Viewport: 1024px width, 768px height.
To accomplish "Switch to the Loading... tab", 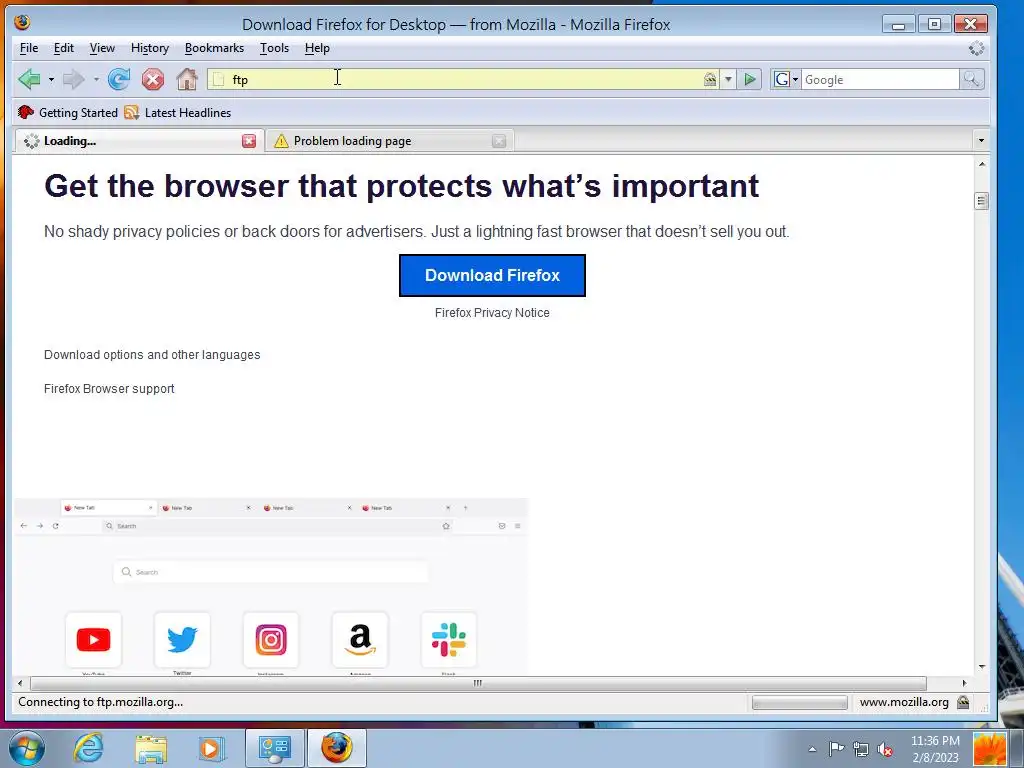I will point(138,141).
